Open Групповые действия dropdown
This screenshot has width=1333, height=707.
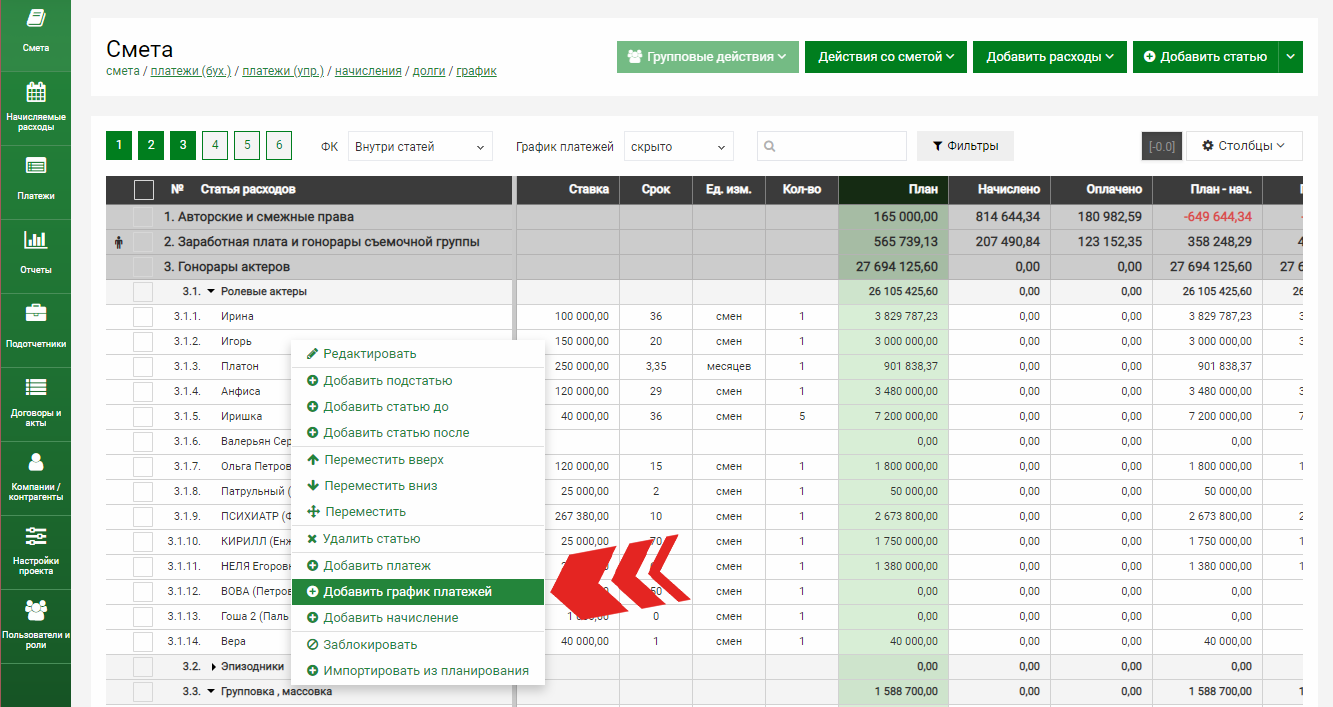(708, 57)
